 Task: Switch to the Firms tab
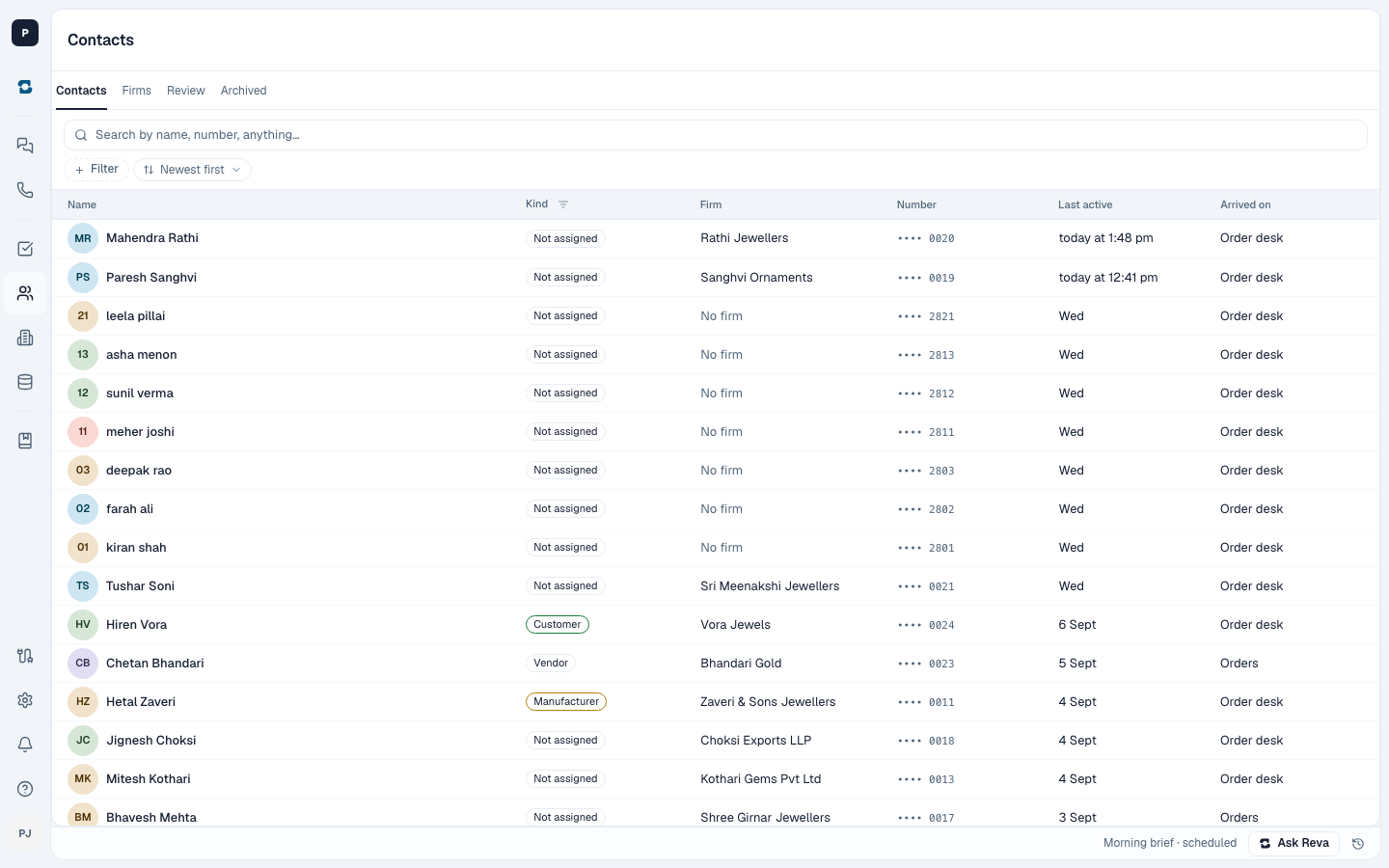click(x=137, y=91)
